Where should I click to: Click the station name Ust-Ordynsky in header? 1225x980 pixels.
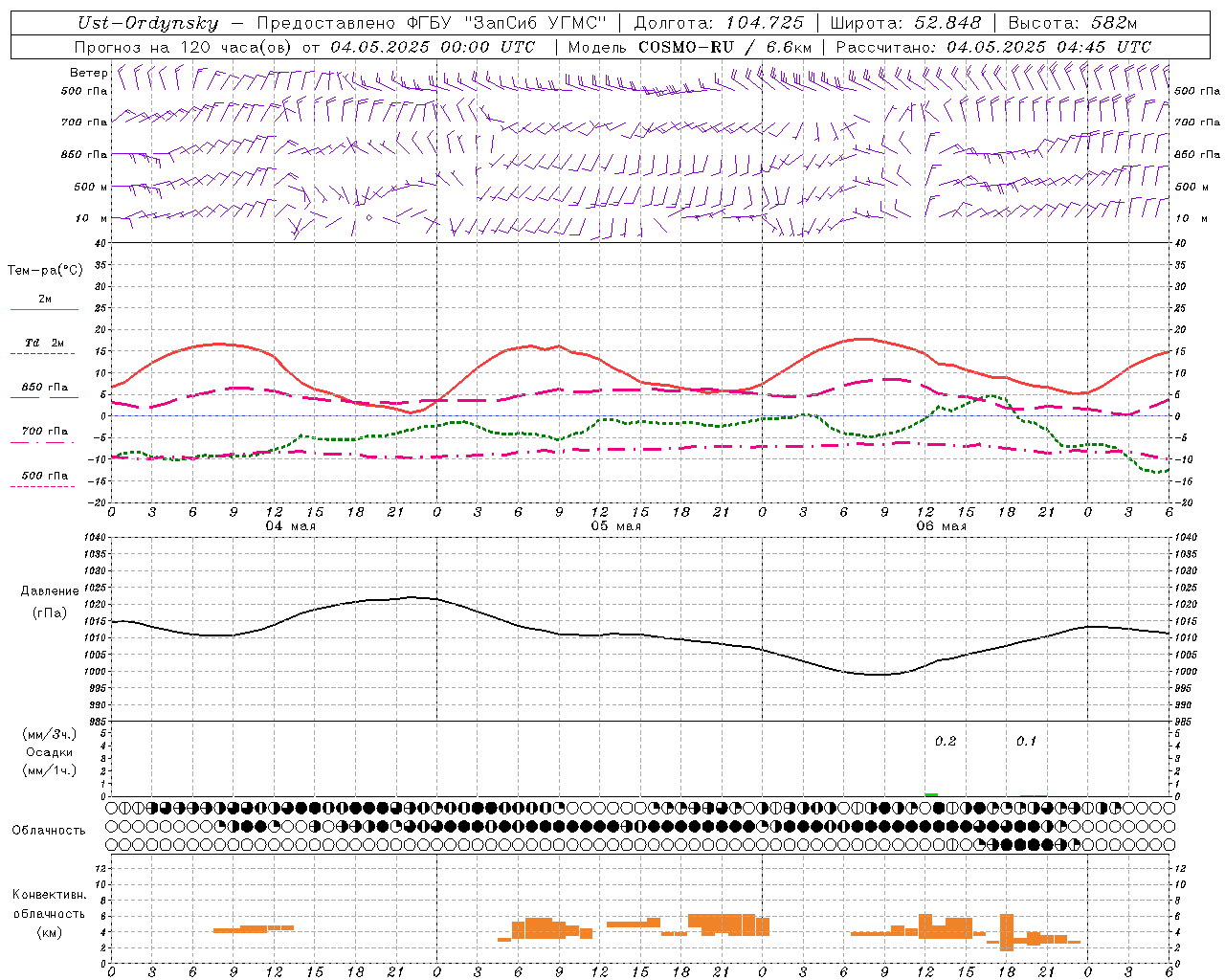(147, 23)
